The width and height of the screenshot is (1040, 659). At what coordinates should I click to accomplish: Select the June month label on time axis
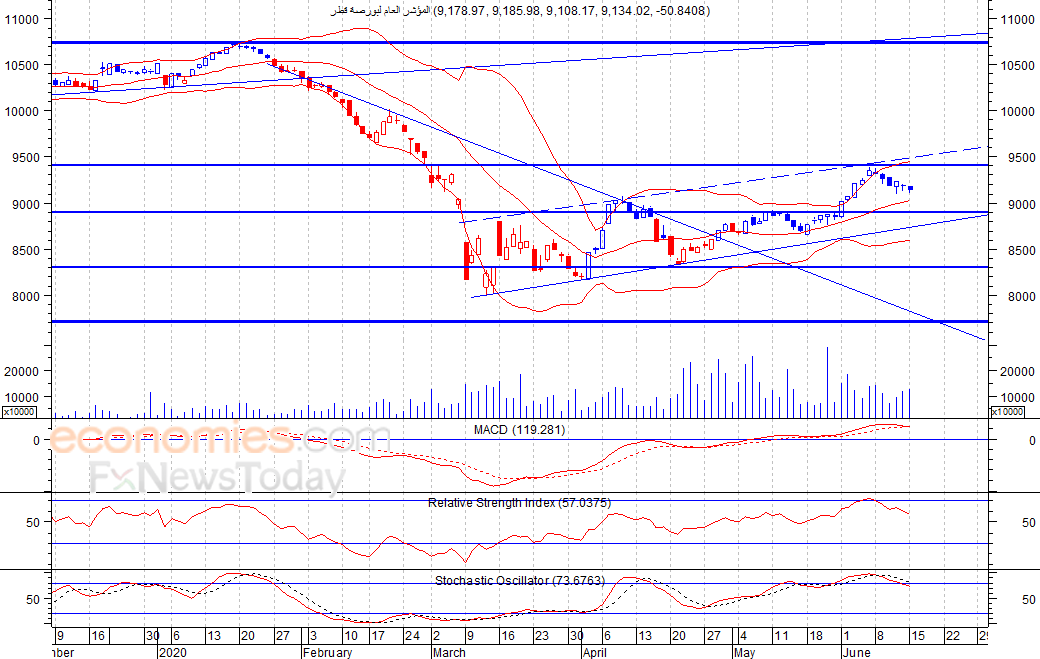pos(856,652)
